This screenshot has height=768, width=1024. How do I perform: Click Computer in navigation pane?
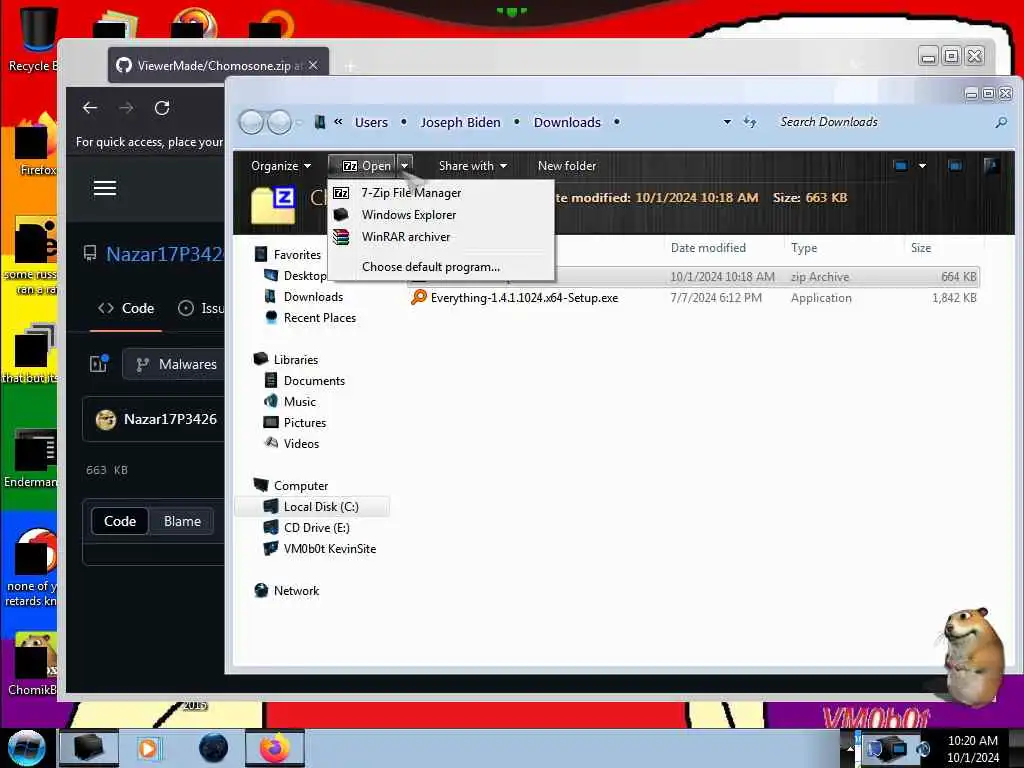(301, 486)
